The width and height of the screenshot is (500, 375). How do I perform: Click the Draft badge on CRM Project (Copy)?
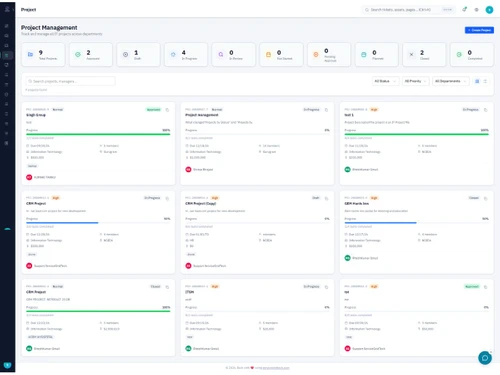click(x=315, y=198)
